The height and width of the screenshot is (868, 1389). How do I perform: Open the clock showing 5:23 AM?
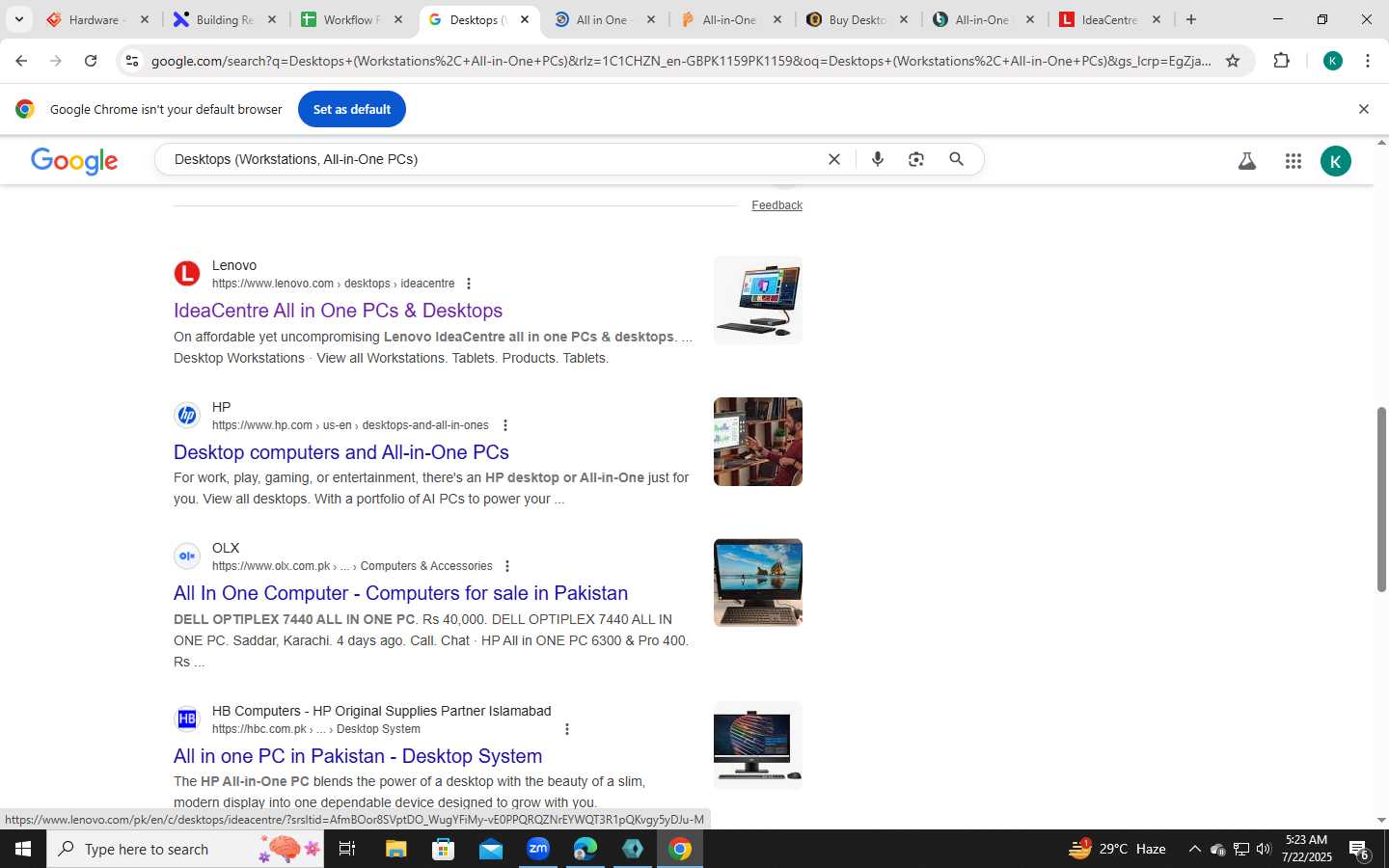(x=1307, y=849)
